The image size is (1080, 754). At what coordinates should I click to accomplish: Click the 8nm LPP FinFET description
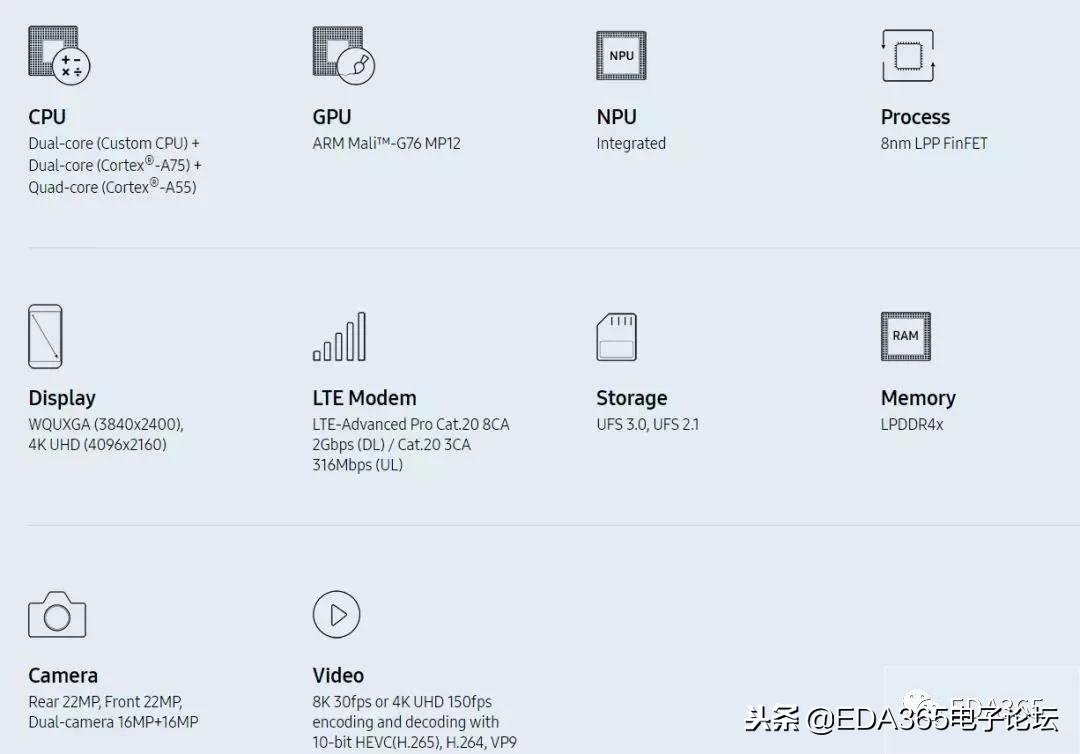933,143
